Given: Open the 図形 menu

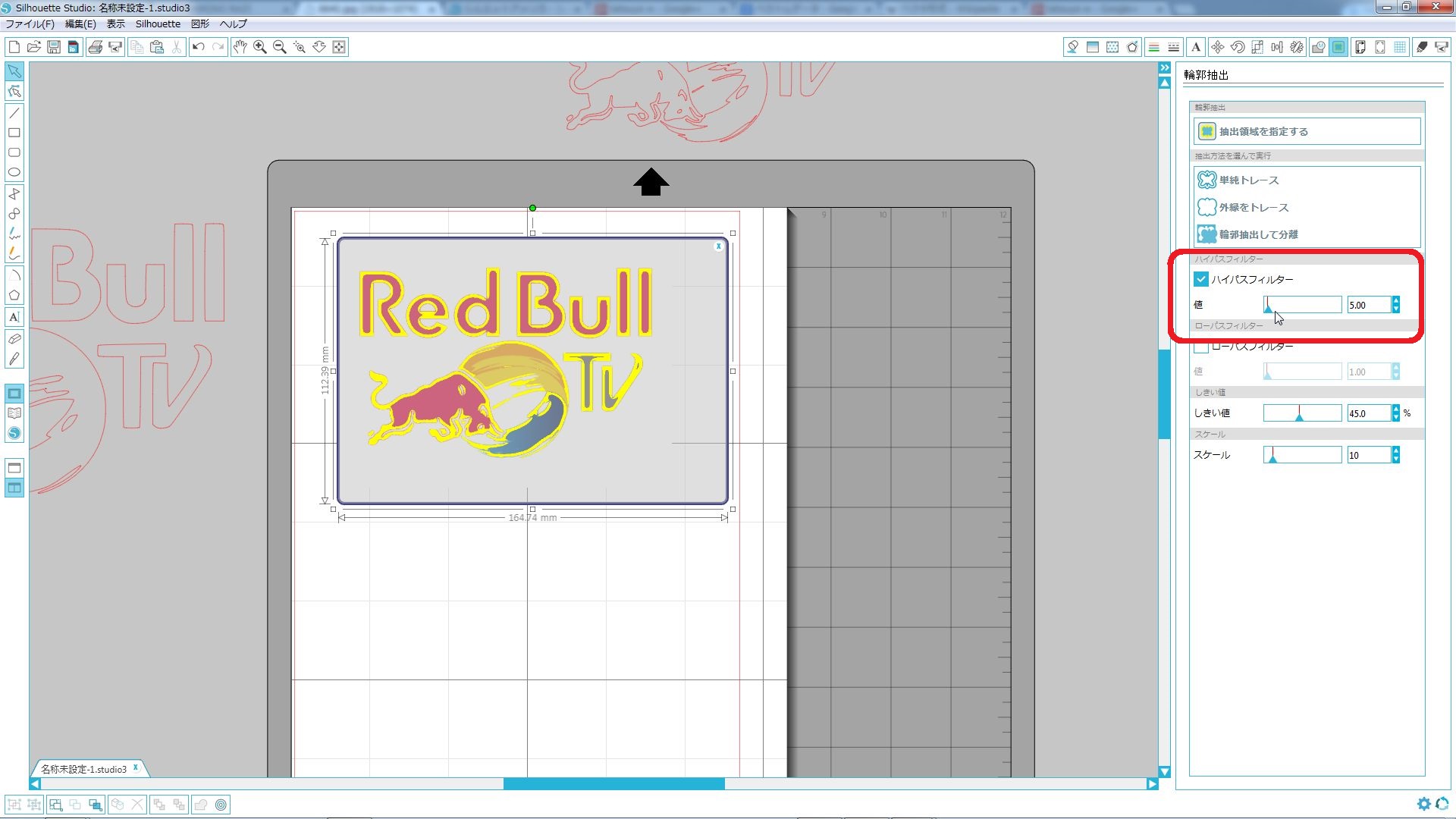Looking at the screenshot, I should 200,24.
